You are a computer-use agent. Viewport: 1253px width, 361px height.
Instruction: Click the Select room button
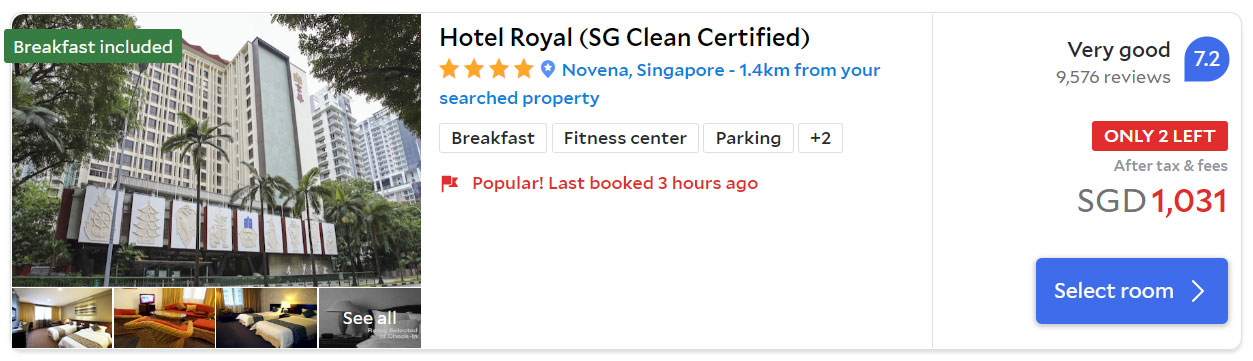1131,291
